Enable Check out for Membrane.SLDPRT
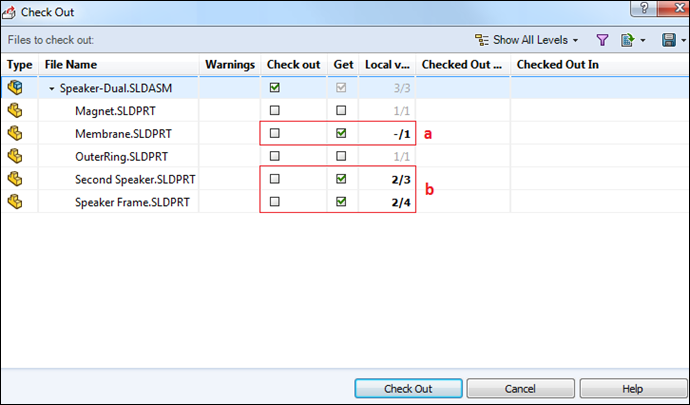The height and width of the screenshot is (405, 690). click(x=275, y=133)
